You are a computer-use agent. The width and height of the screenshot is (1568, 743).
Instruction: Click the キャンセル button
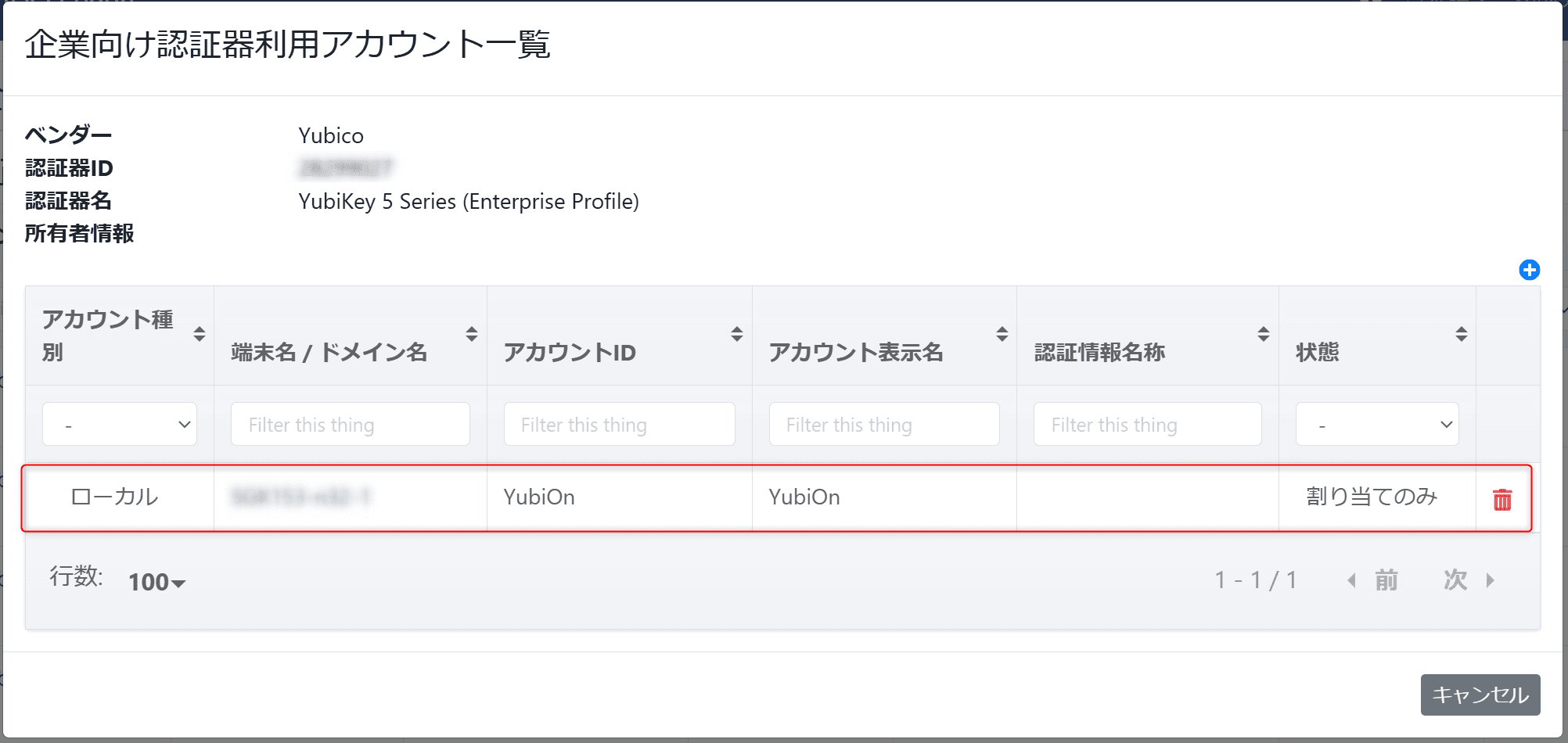(1480, 695)
